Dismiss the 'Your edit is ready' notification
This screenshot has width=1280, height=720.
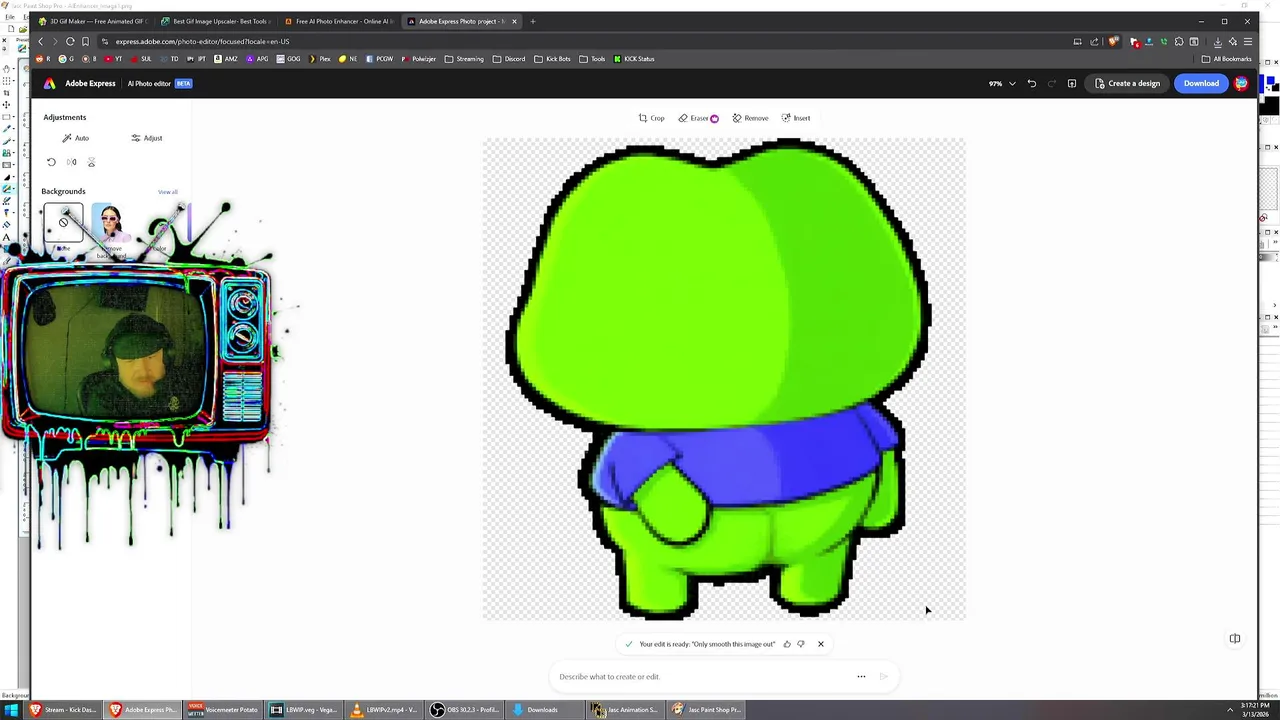[x=821, y=644]
